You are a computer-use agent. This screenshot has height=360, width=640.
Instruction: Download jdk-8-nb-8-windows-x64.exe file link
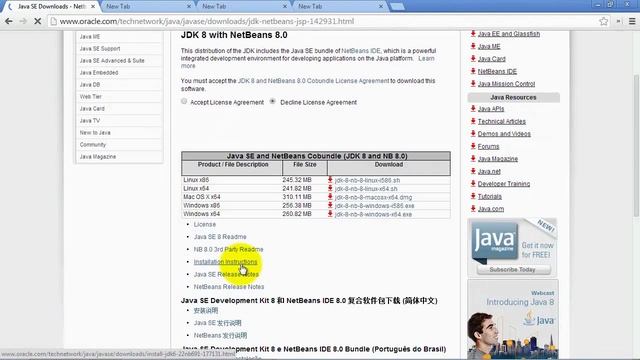(373, 214)
